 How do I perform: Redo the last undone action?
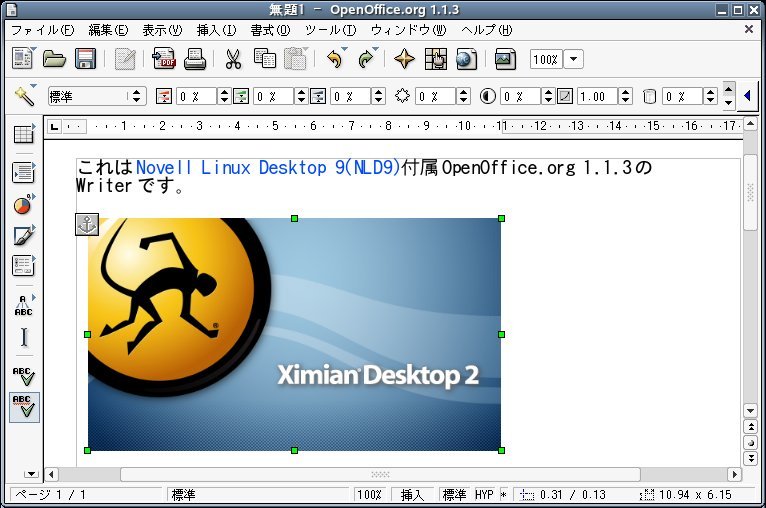(x=366, y=59)
